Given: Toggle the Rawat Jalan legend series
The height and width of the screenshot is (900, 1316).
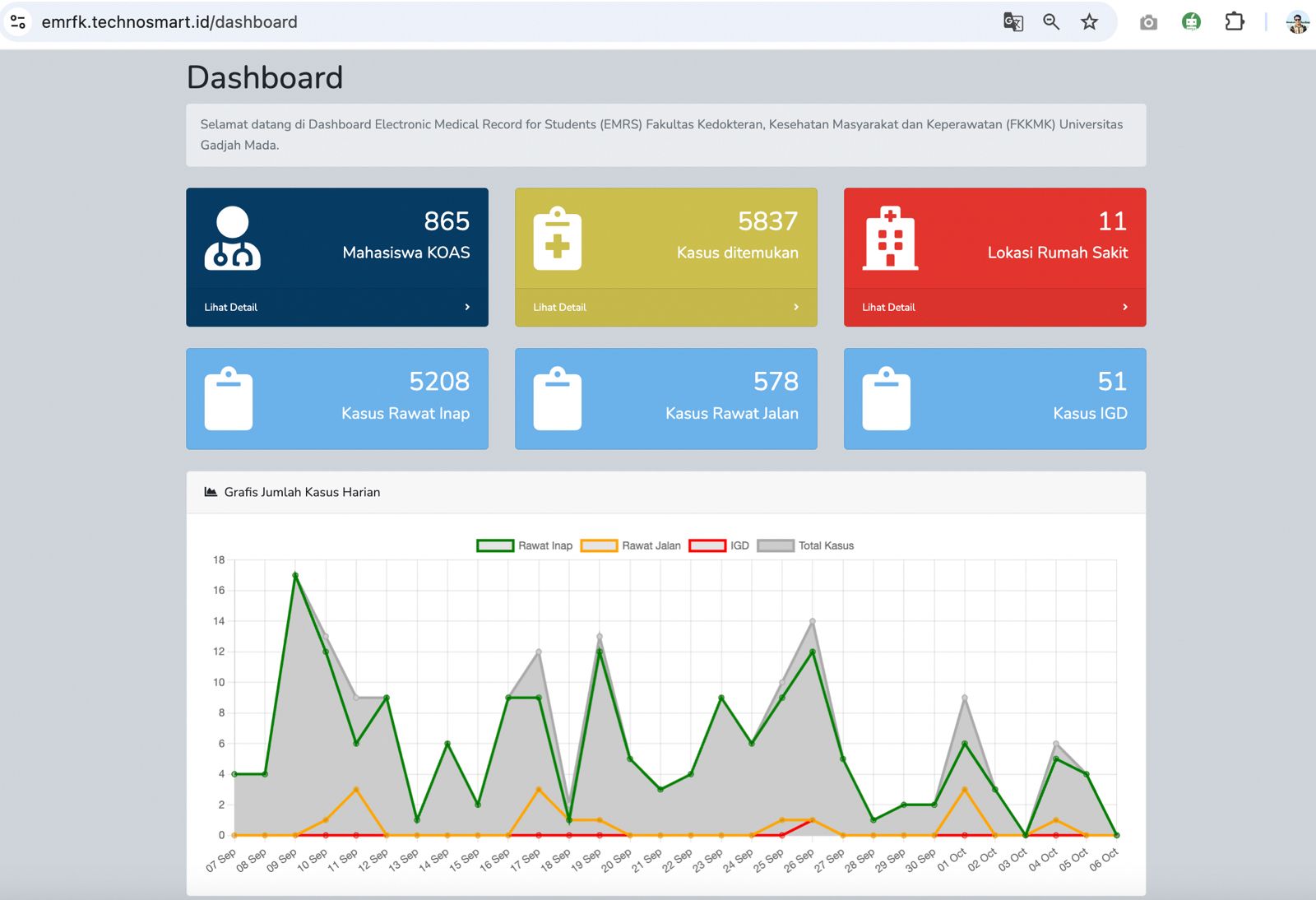Looking at the screenshot, I should point(631,545).
